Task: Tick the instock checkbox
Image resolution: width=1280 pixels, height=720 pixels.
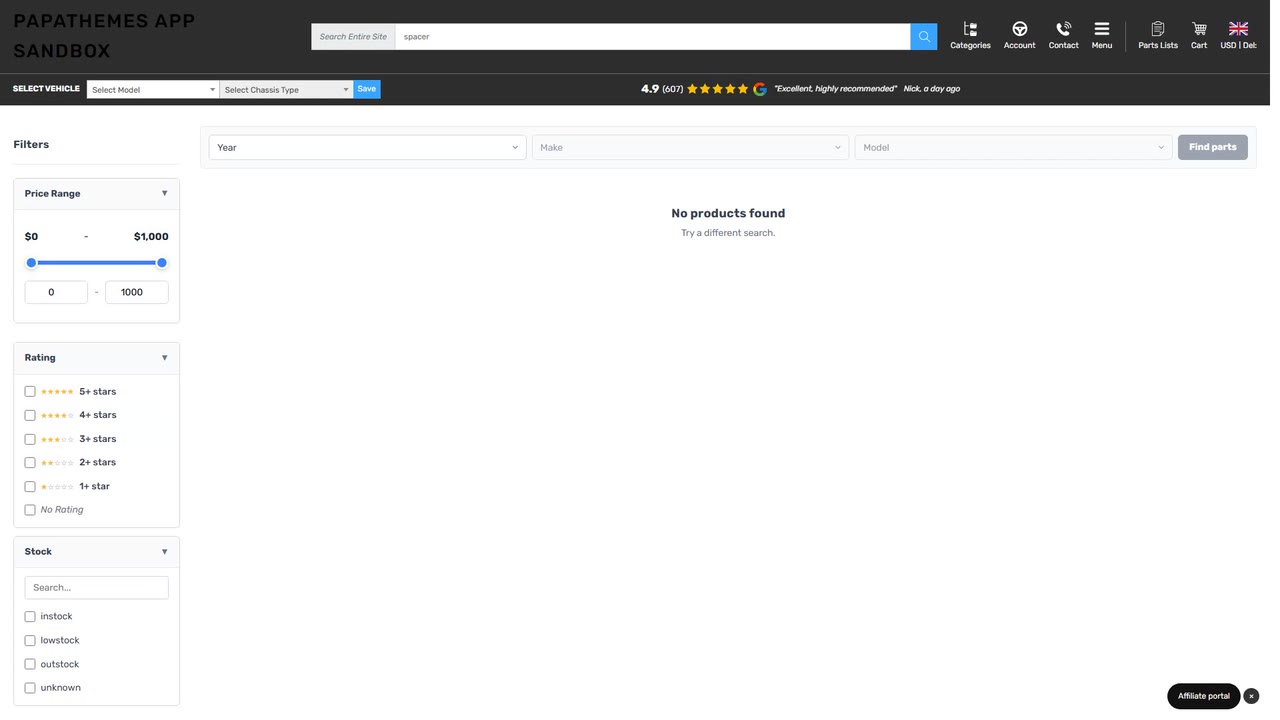Action: pyautogui.click(x=30, y=617)
